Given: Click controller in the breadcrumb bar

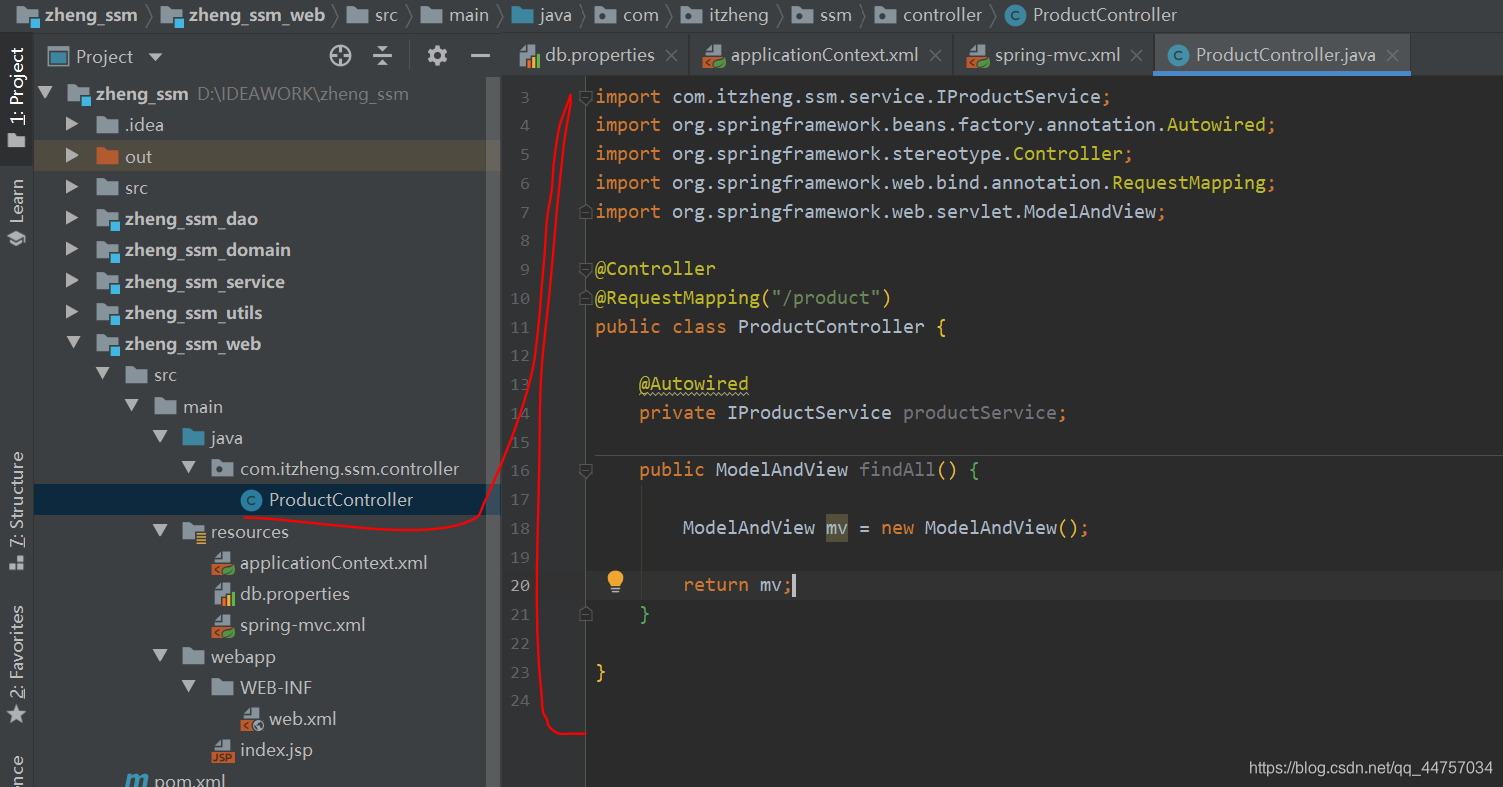Looking at the screenshot, I should [x=942, y=15].
